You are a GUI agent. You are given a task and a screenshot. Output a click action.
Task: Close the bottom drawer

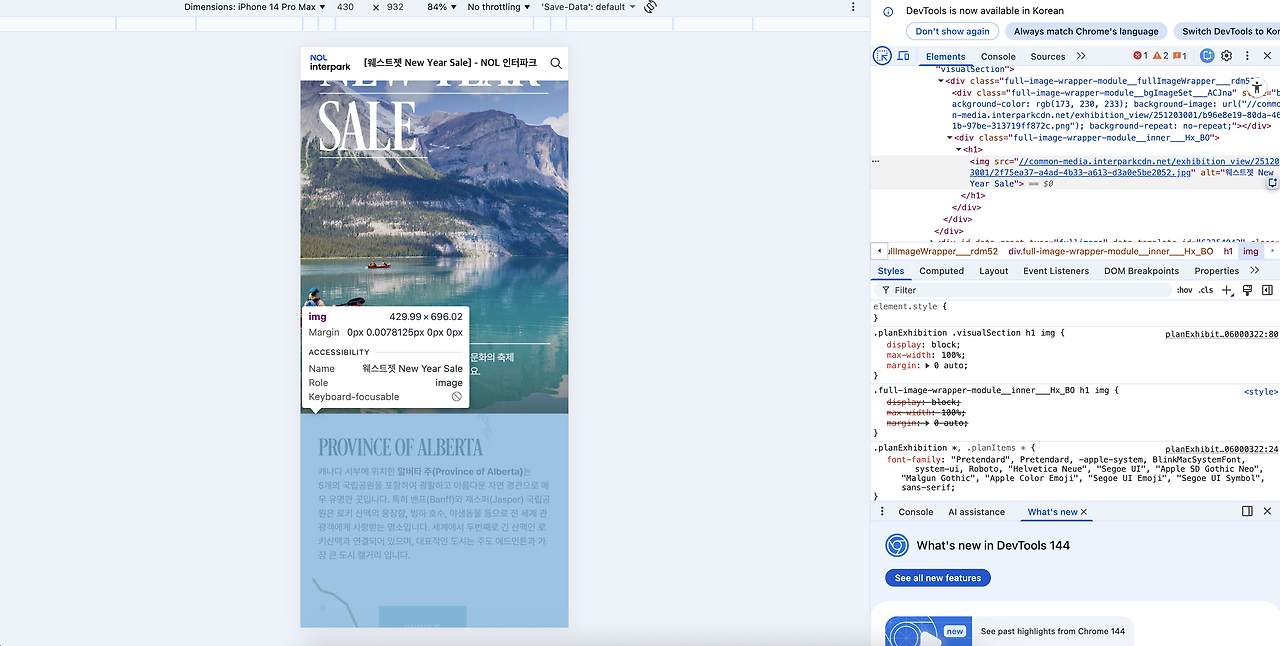pos(1267,511)
